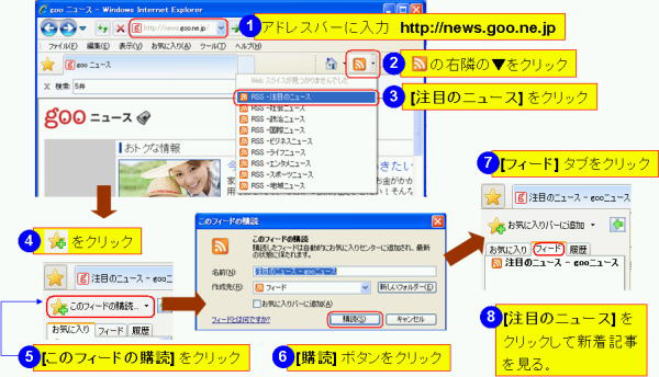This screenshot has height=377, width=659.
Task: Choose RSS - 注目のニュース from feed list
Action: pyautogui.click(x=306, y=97)
